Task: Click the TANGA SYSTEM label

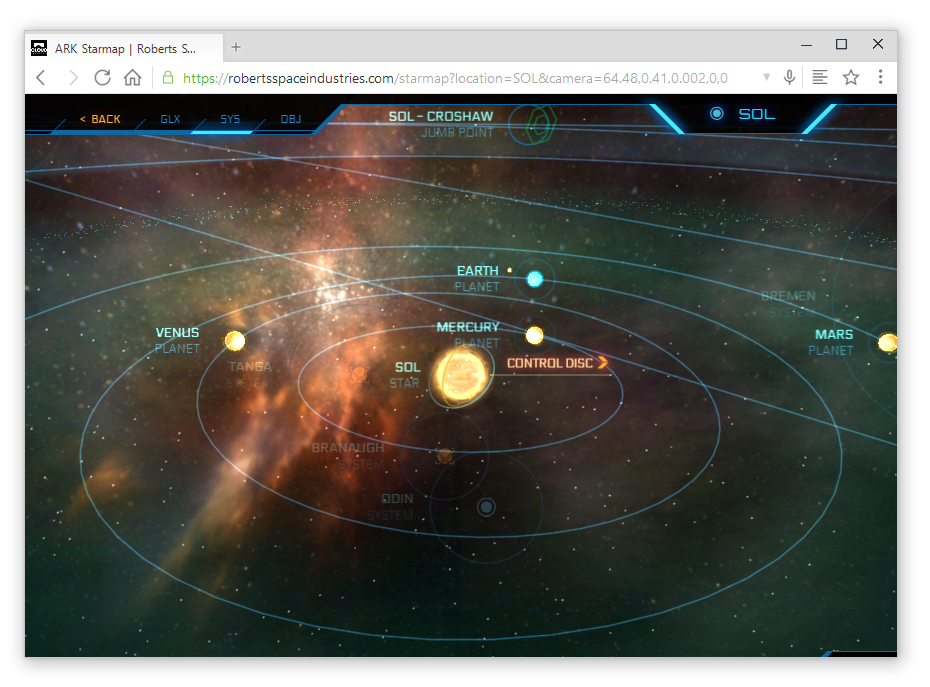Action: (250, 374)
